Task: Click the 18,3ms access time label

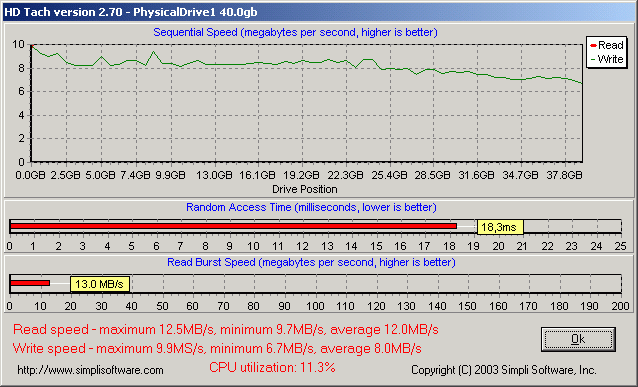Action: [x=500, y=227]
